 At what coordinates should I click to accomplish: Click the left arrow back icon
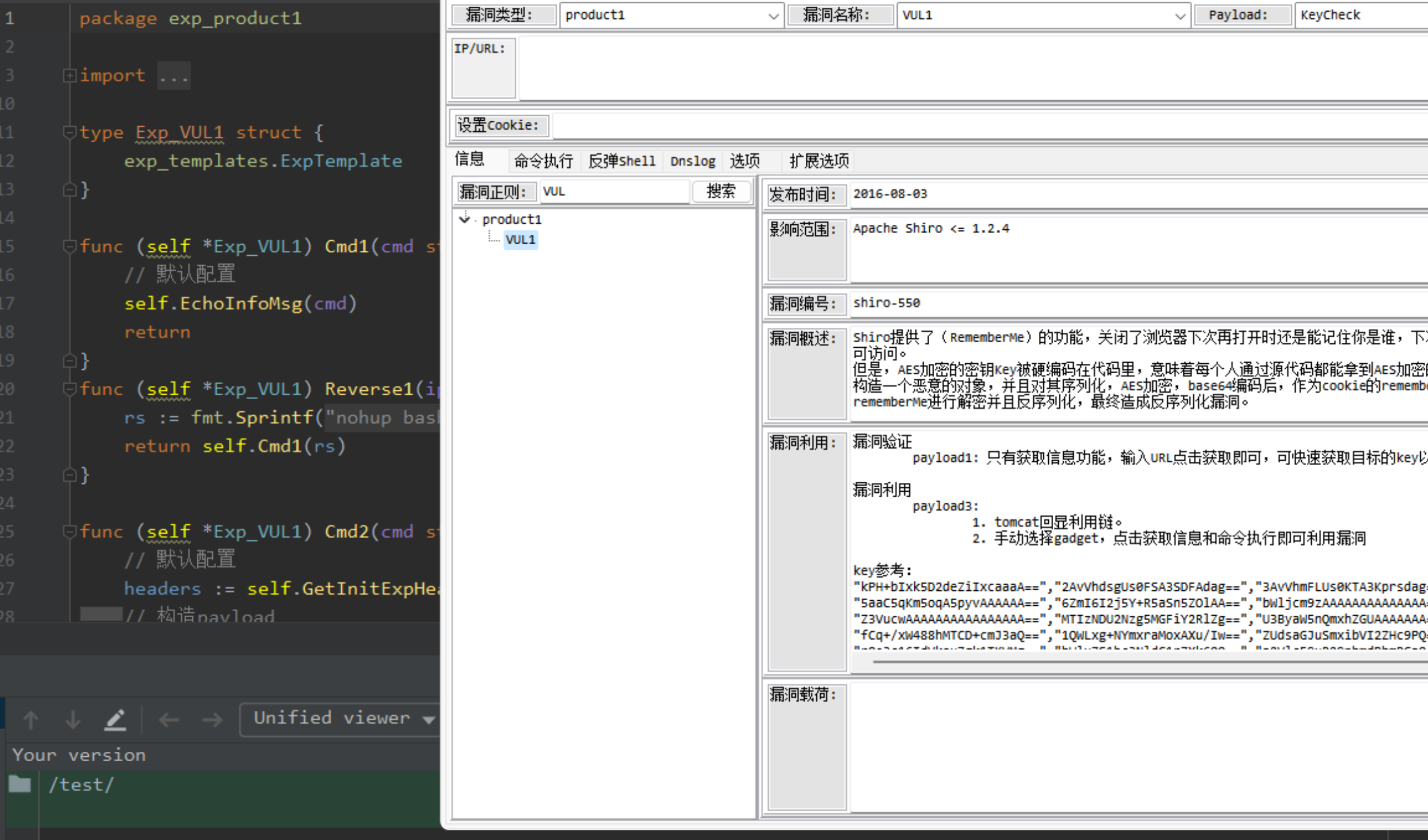pyautogui.click(x=169, y=720)
